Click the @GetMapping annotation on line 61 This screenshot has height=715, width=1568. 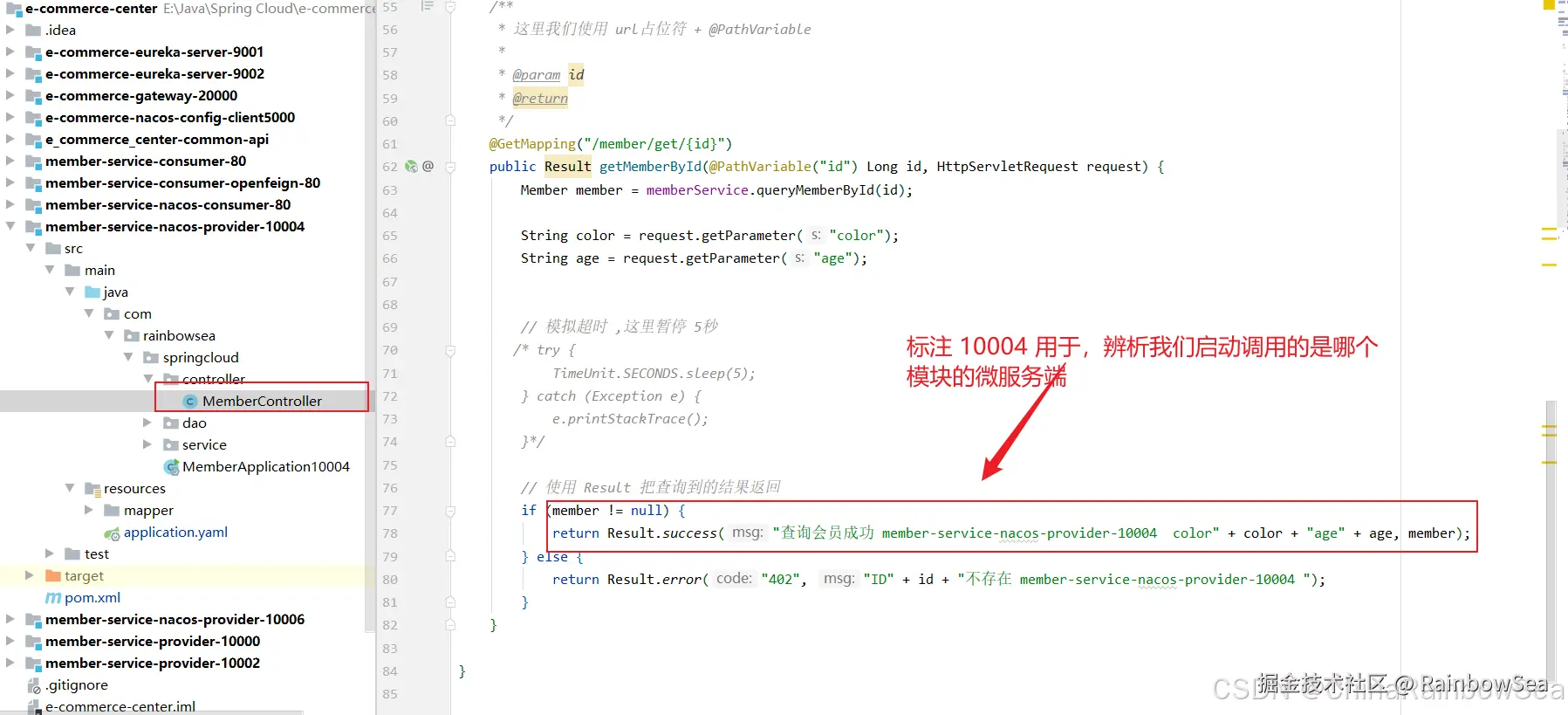[x=532, y=143]
